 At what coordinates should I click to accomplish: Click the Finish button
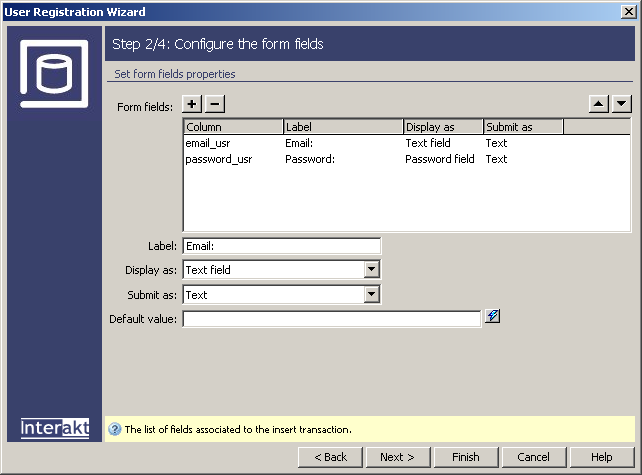pos(465,457)
